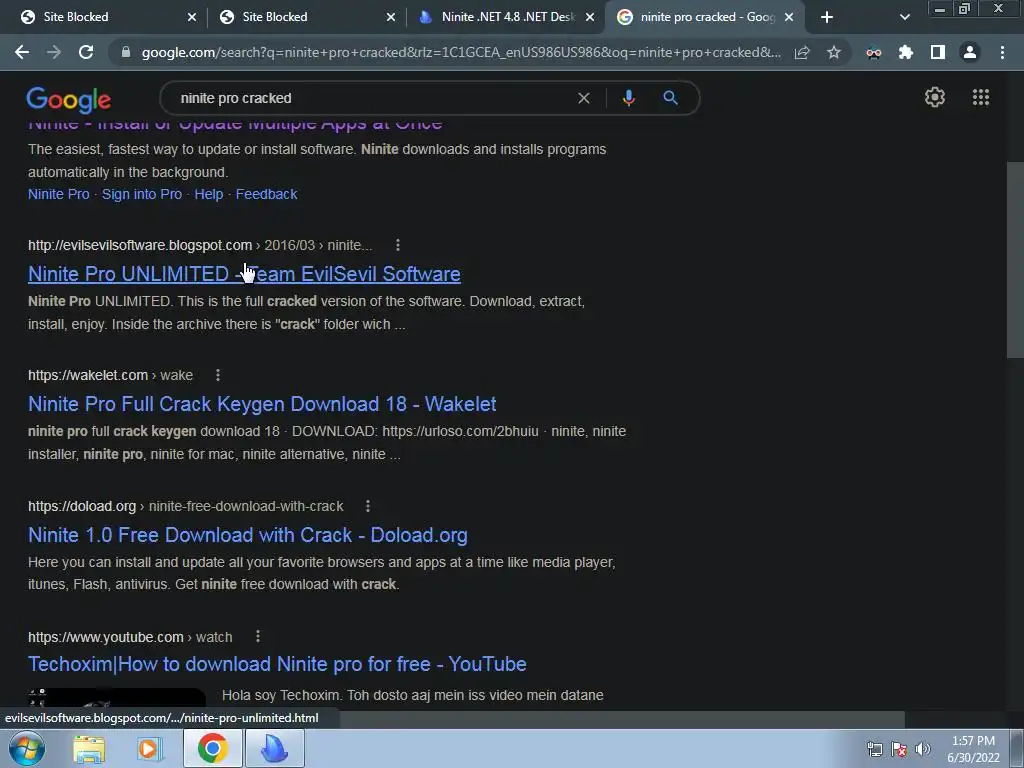
Task: Toggle the browser side panel
Action: [x=938, y=52]
